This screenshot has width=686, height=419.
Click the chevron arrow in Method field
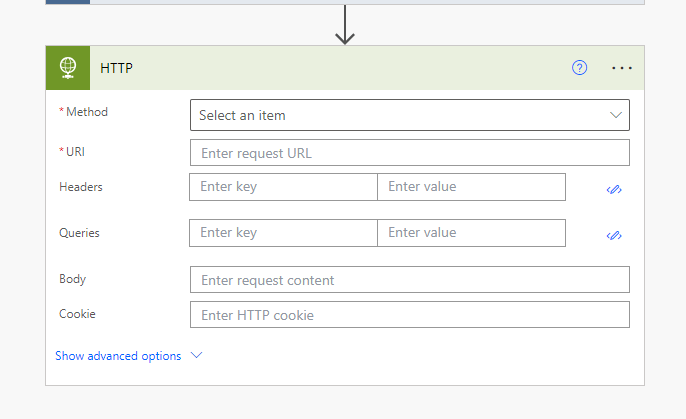coord(616,115)
